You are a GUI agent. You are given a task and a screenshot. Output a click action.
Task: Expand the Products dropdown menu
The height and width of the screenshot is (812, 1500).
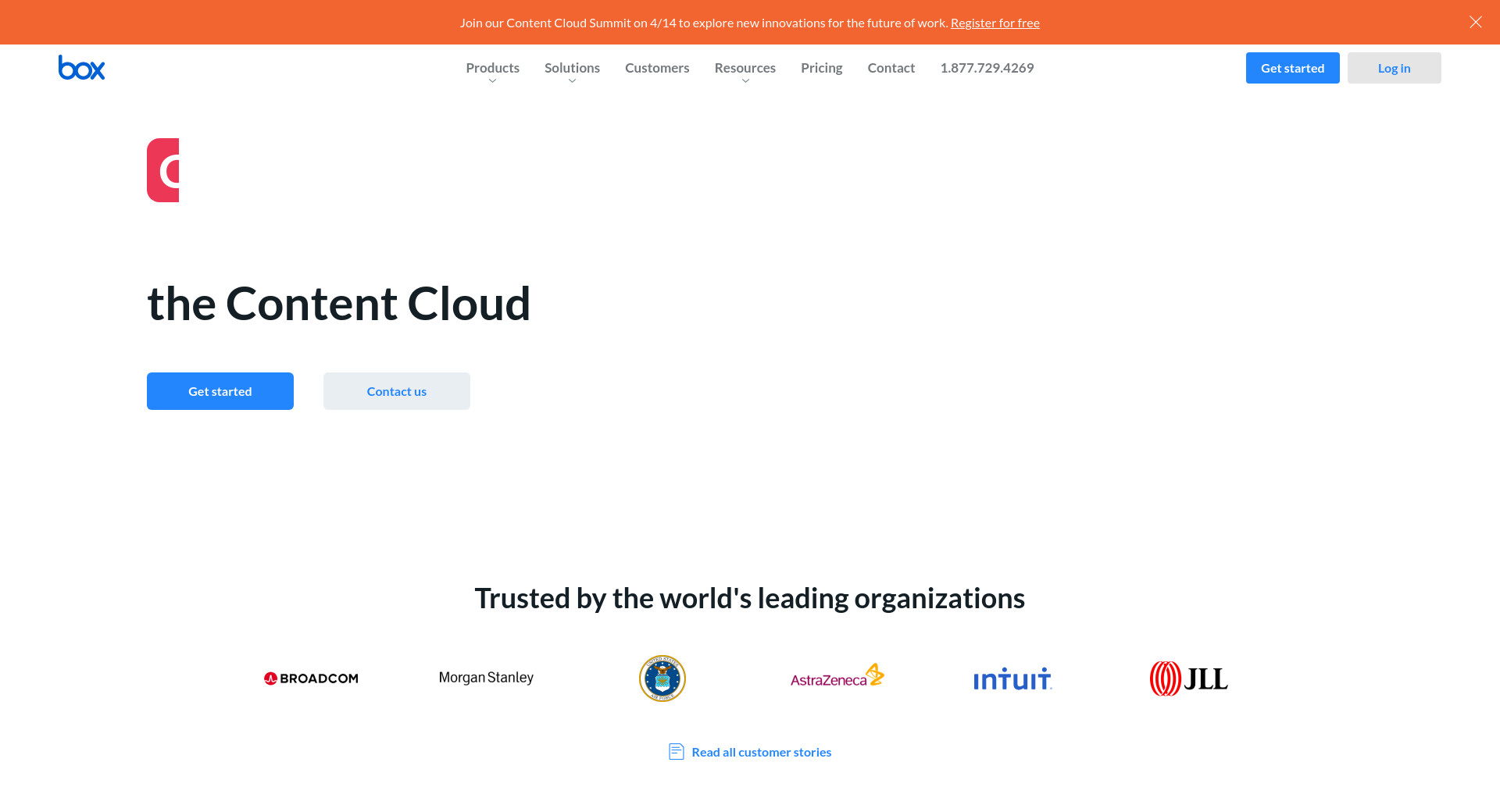(492, 69)
